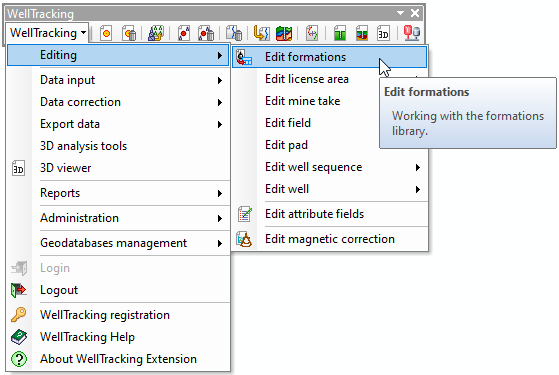Screen dimensions: 559x375
Task: Open the toolbar options arrow in title bar
Action: click(x=400, y=13)
